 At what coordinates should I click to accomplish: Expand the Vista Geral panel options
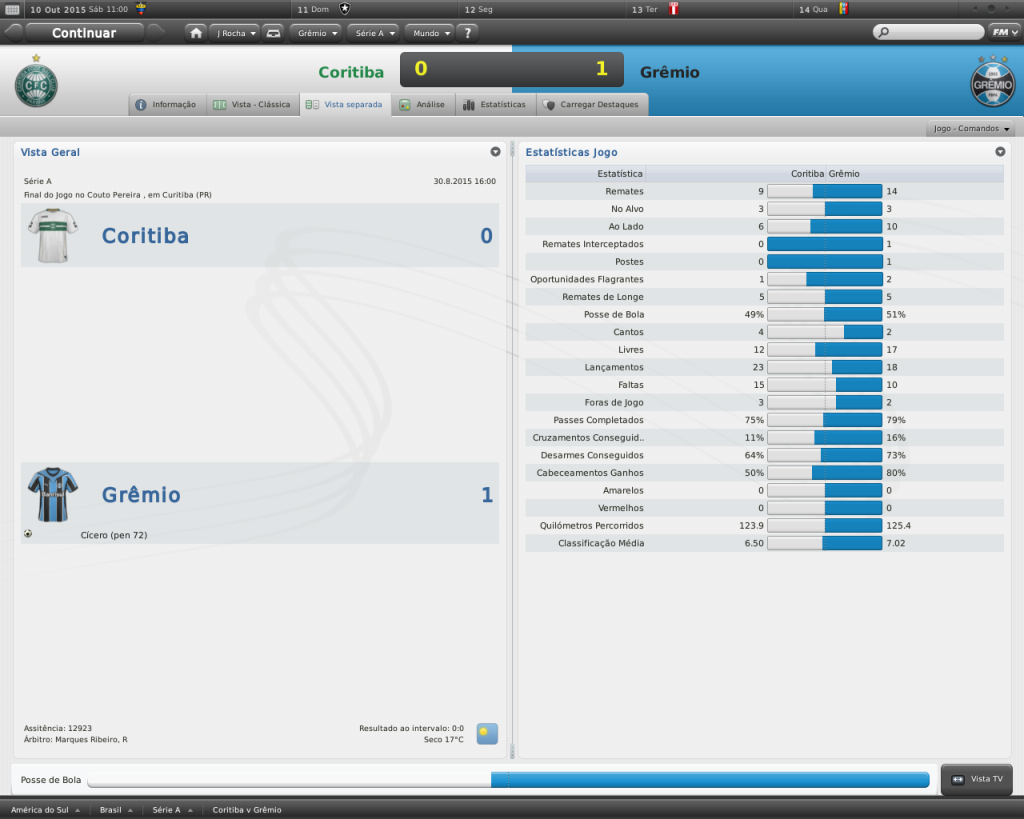(495, 152)
